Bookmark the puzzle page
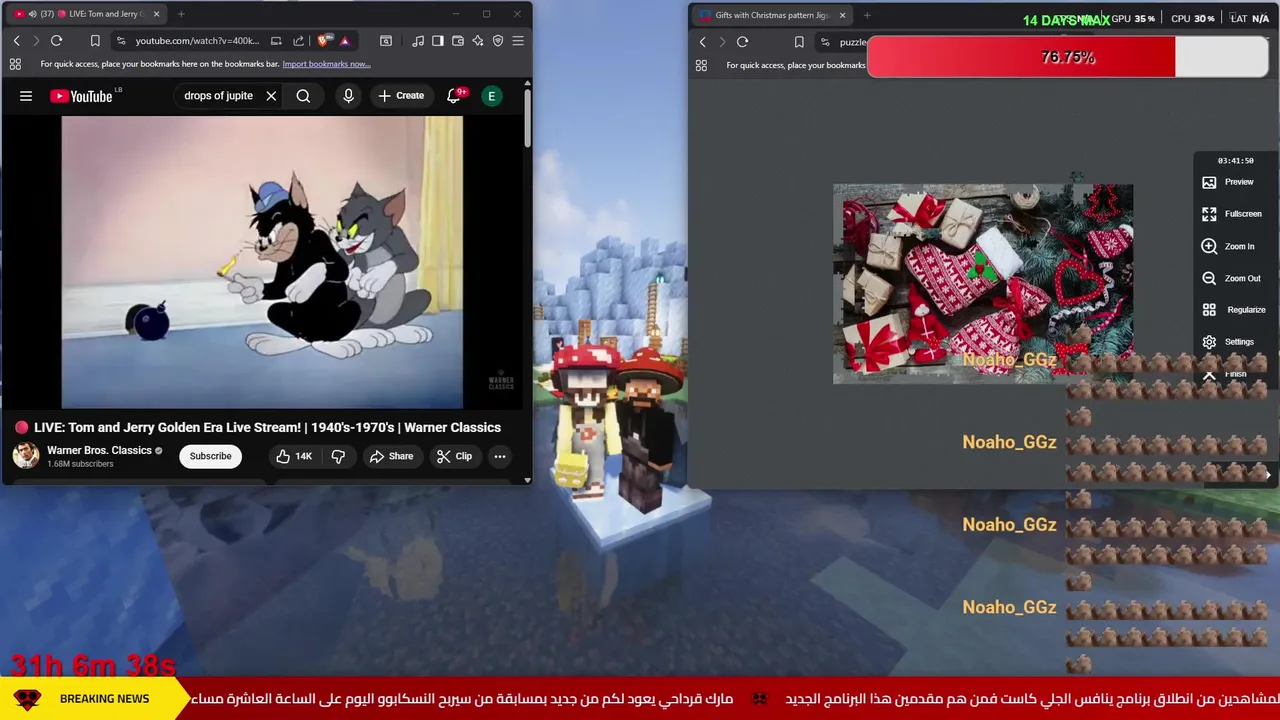This screenshot has width=1280, height=720. [799, 42]
